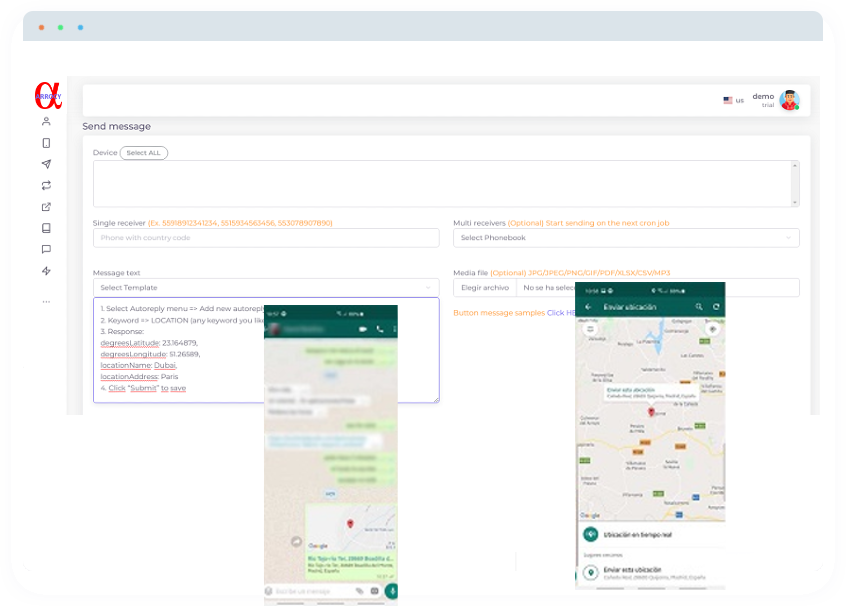
Task: Click the Arrocy alpha logo
Action: 48,95
